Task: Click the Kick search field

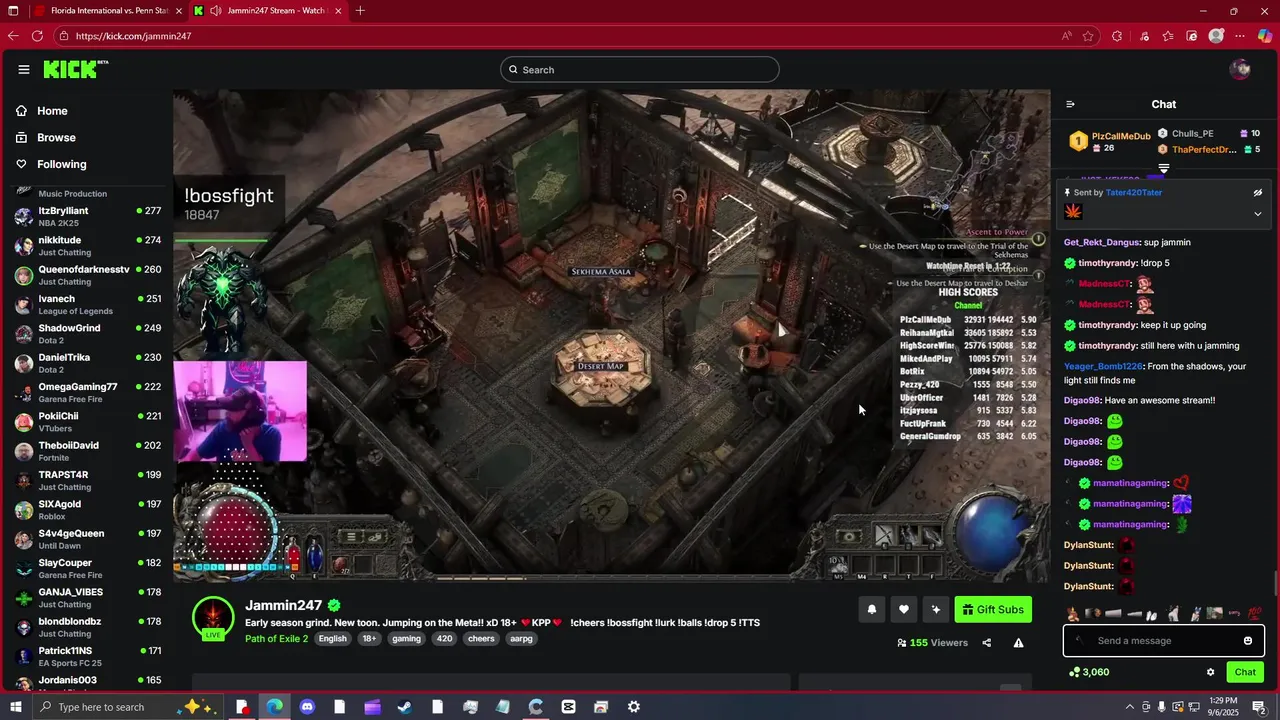Action: click(x=640, y=70)
